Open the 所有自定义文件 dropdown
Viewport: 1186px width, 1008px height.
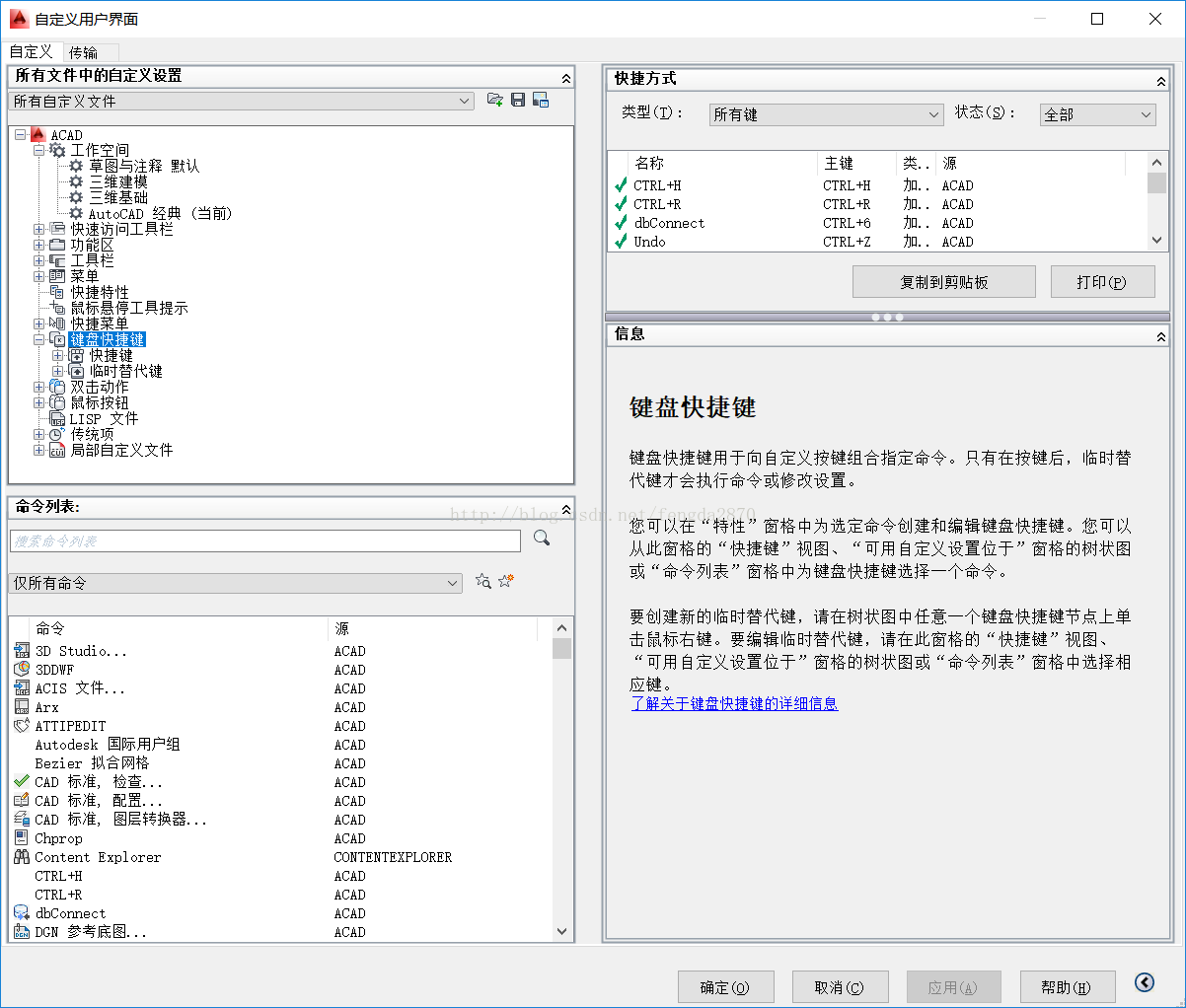tap(242, 101)
